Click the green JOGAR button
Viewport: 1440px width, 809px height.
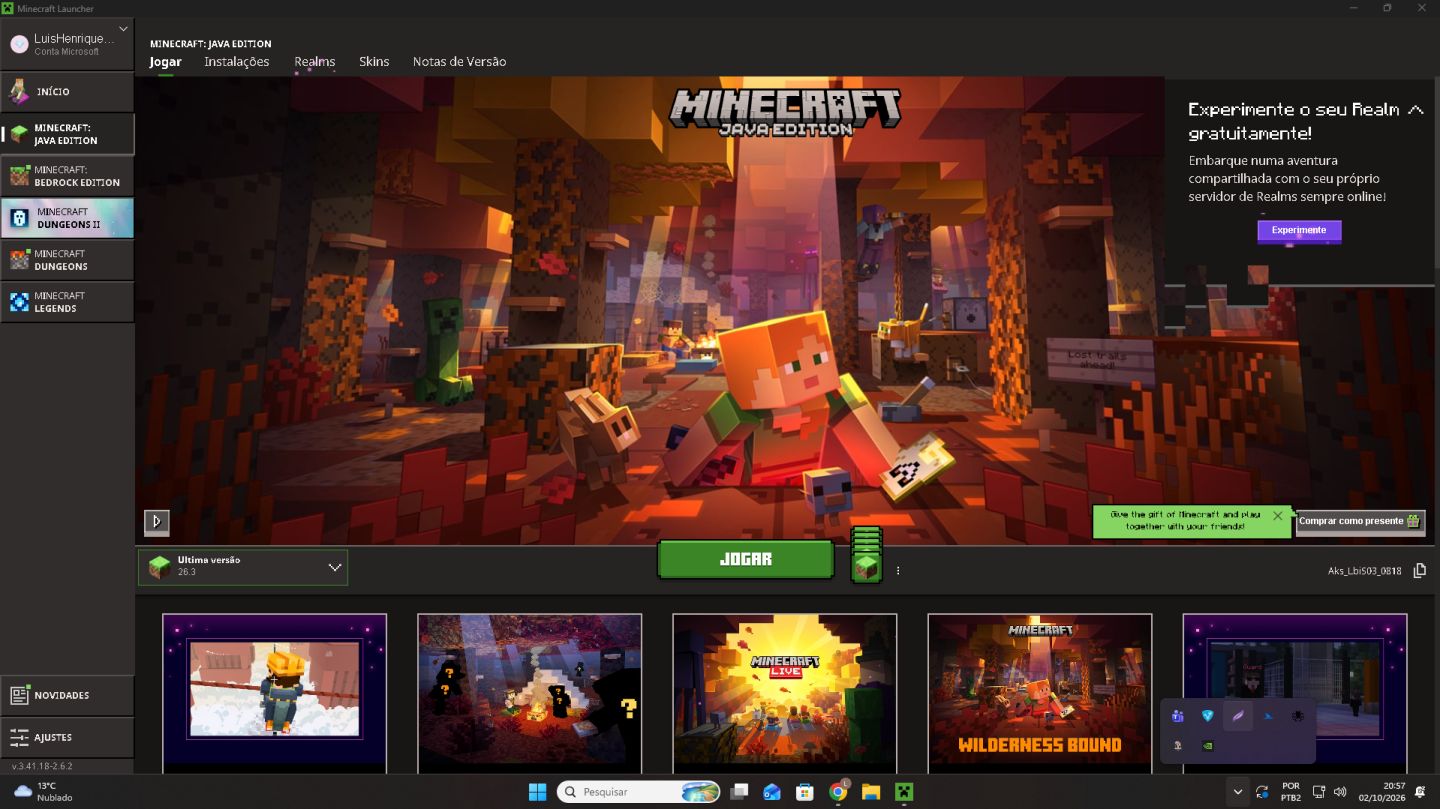746,560
